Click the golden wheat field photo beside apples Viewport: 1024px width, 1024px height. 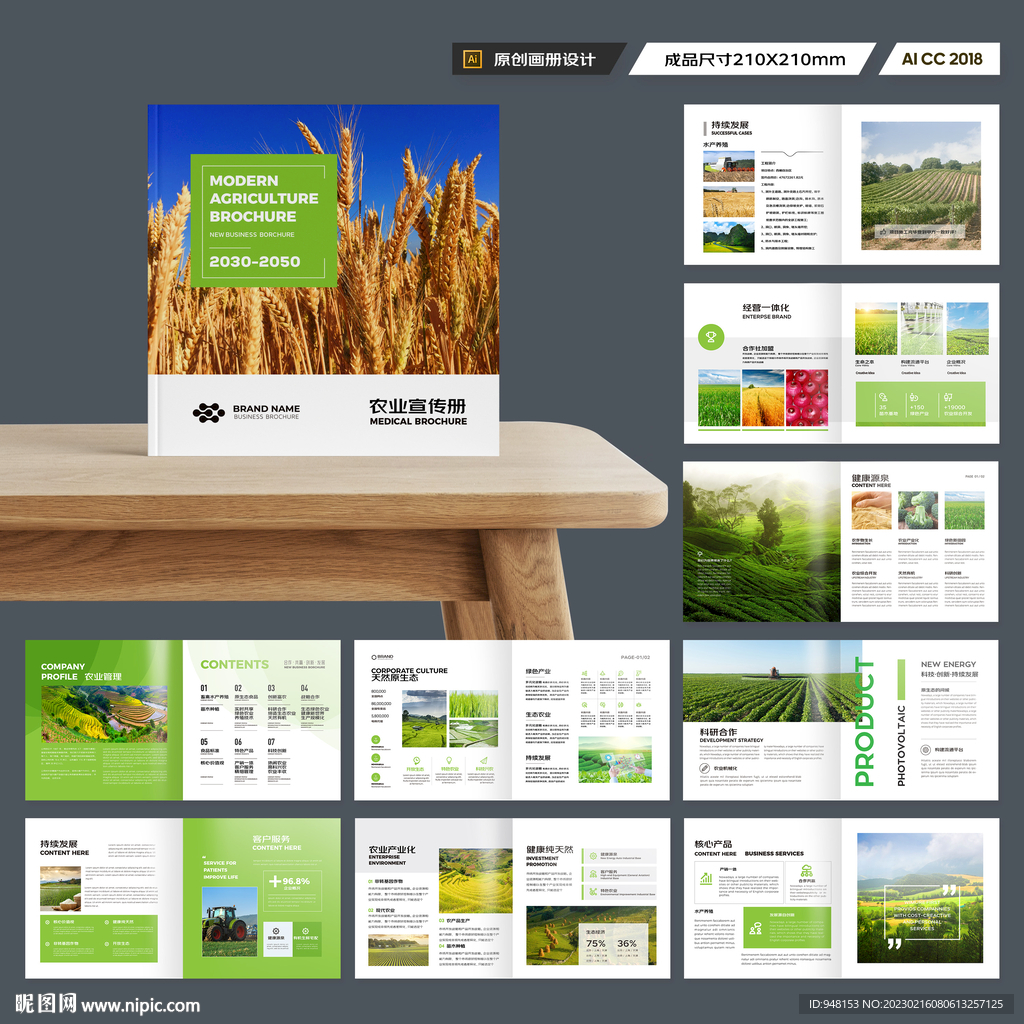point(763,398)
